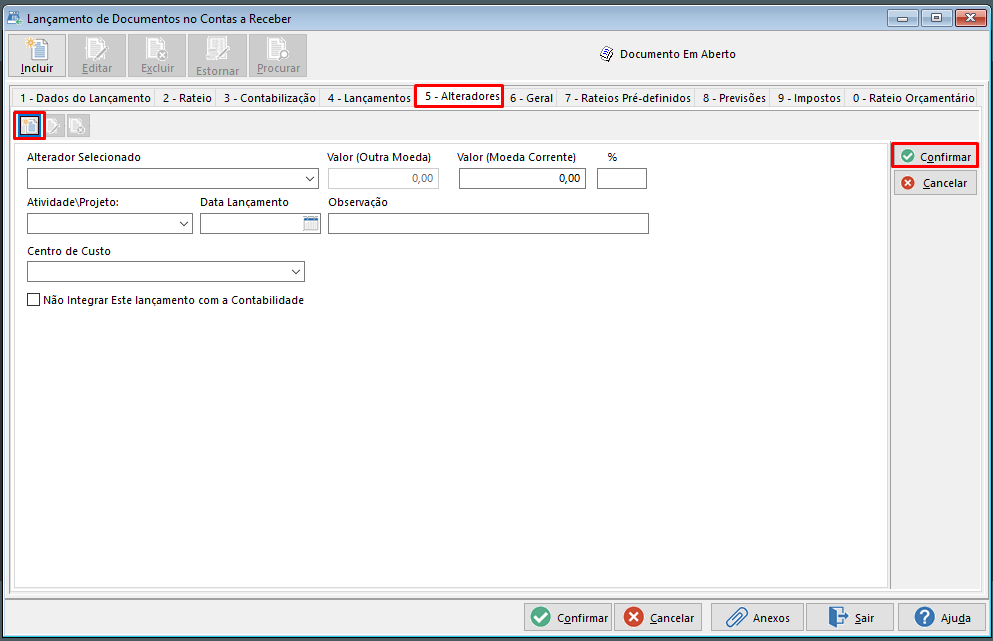Maximize the Lançamento de Documentos window
This screenshot has height=641, width=993.
coord(936,18)
